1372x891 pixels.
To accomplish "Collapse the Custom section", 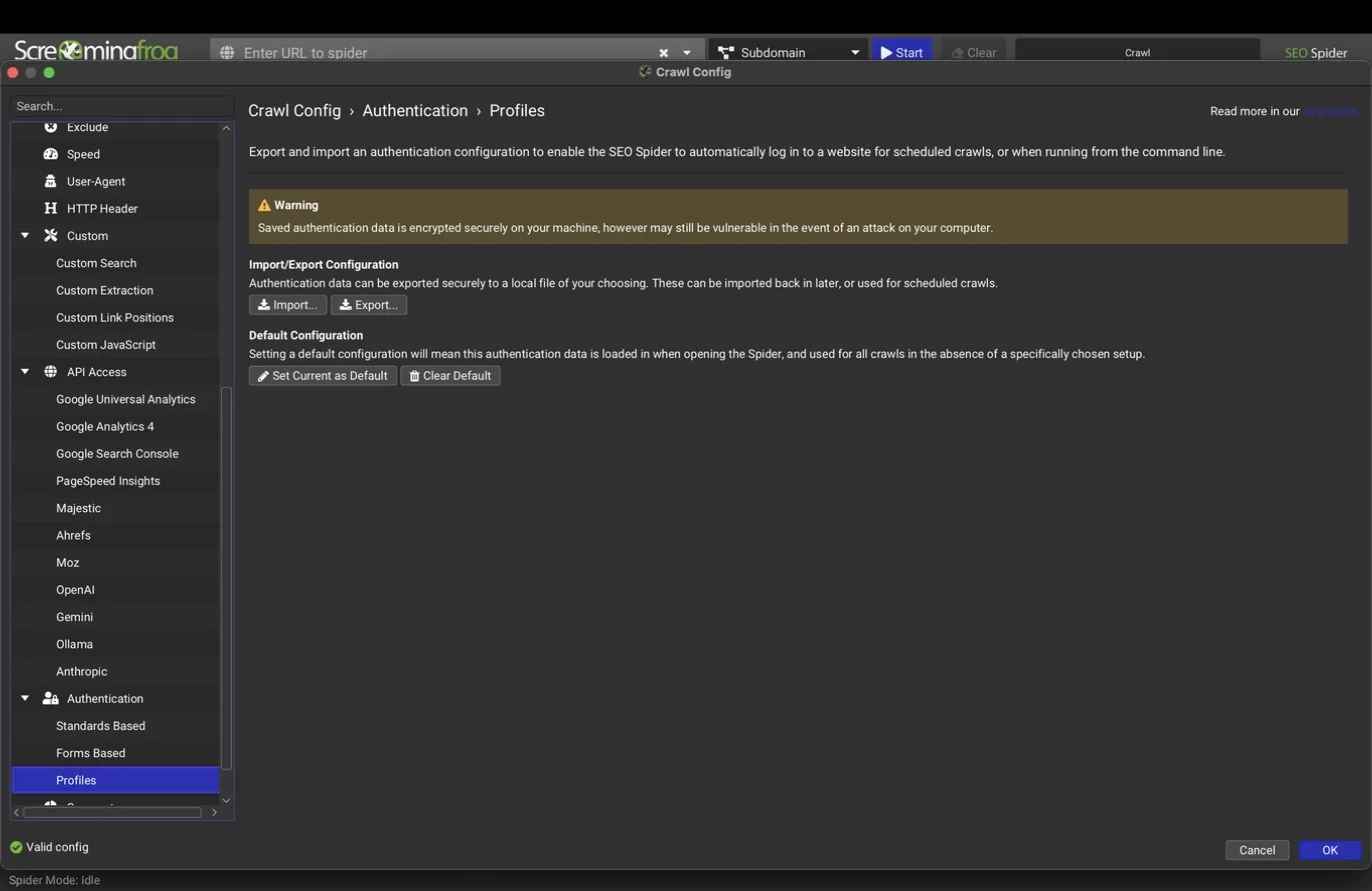I will click(25, 236).
